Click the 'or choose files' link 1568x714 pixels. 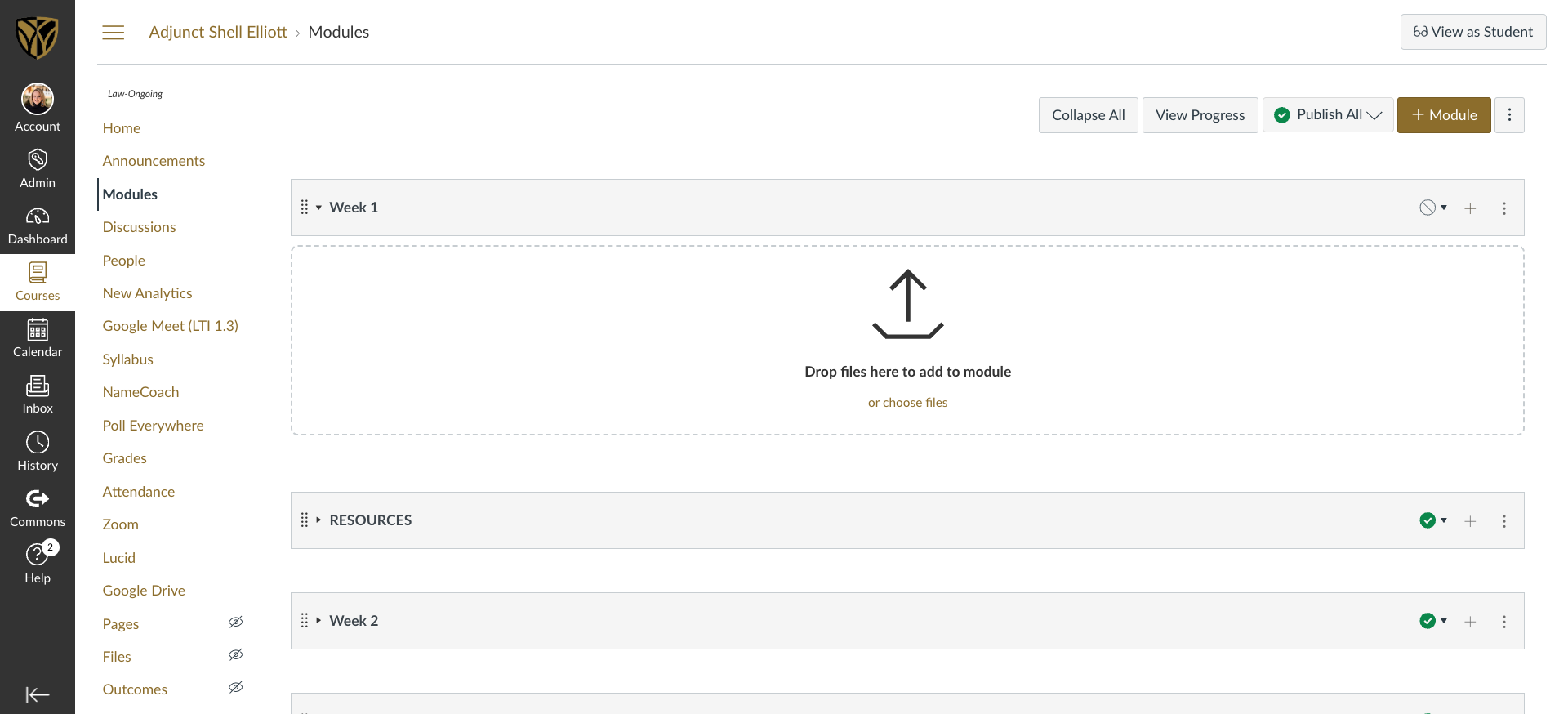tap(907, 403)
